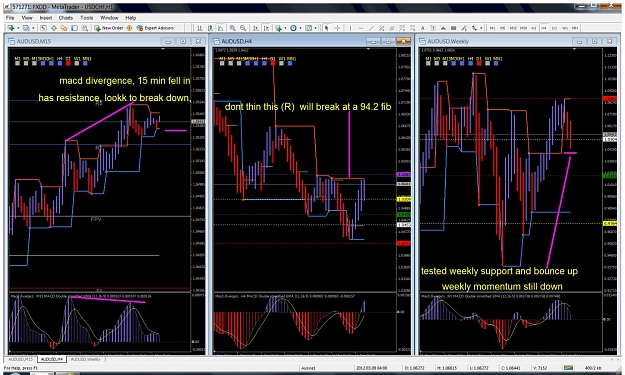
Task: Select the Trendline drawing tool
Action: pos(371,28)
